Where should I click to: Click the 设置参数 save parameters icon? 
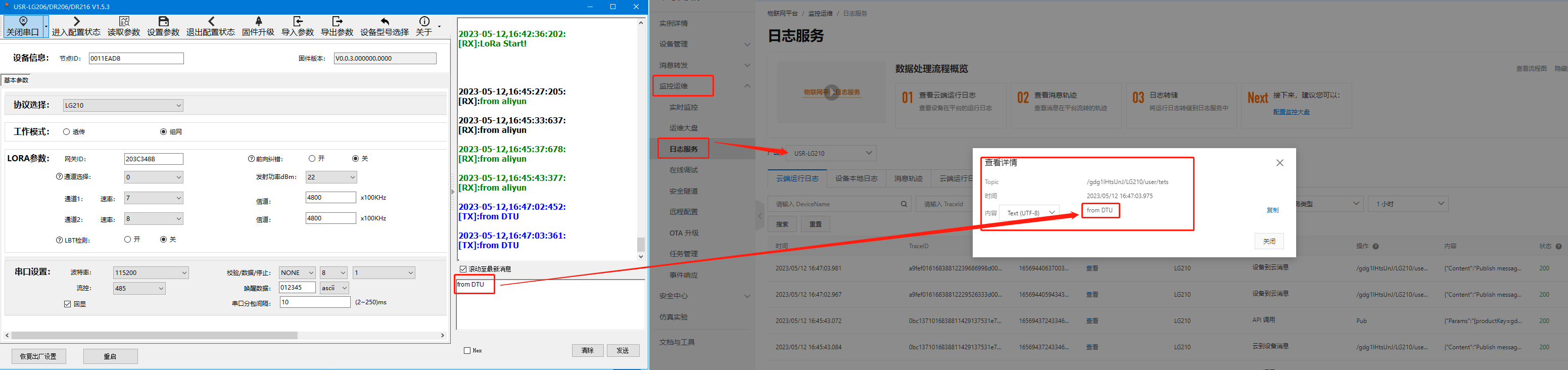tap(163, 21)
